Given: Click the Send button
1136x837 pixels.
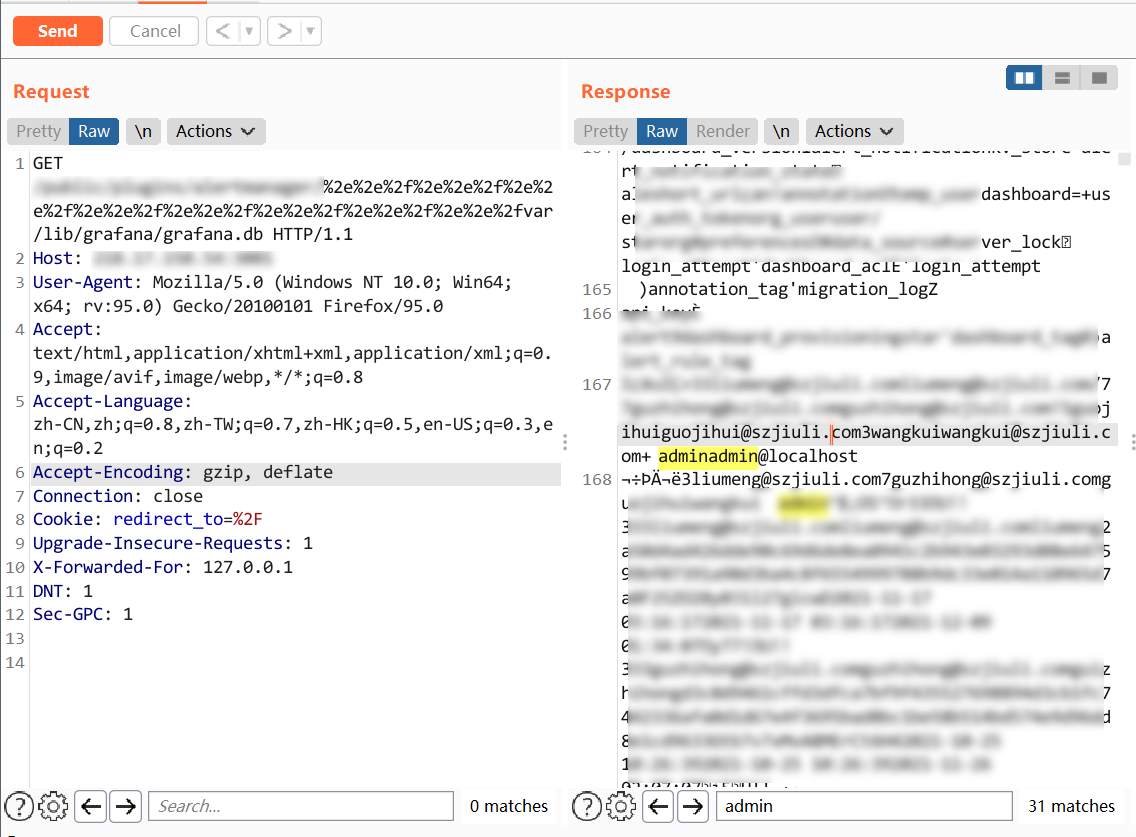Looking at the screenshot, I should coord(58,31).
